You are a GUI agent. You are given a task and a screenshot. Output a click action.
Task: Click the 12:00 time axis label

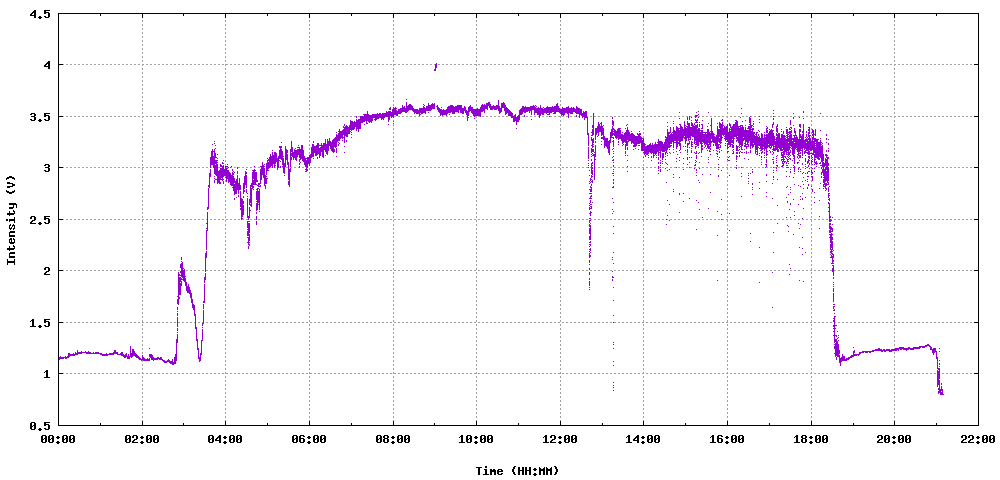pos(560,439)
